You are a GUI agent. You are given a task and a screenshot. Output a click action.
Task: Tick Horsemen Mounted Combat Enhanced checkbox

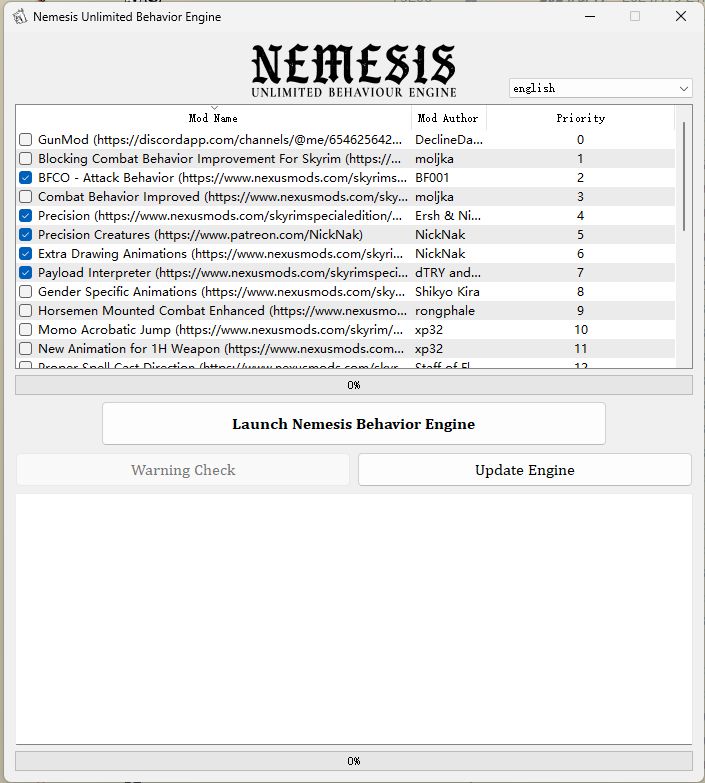click(25, 310)
